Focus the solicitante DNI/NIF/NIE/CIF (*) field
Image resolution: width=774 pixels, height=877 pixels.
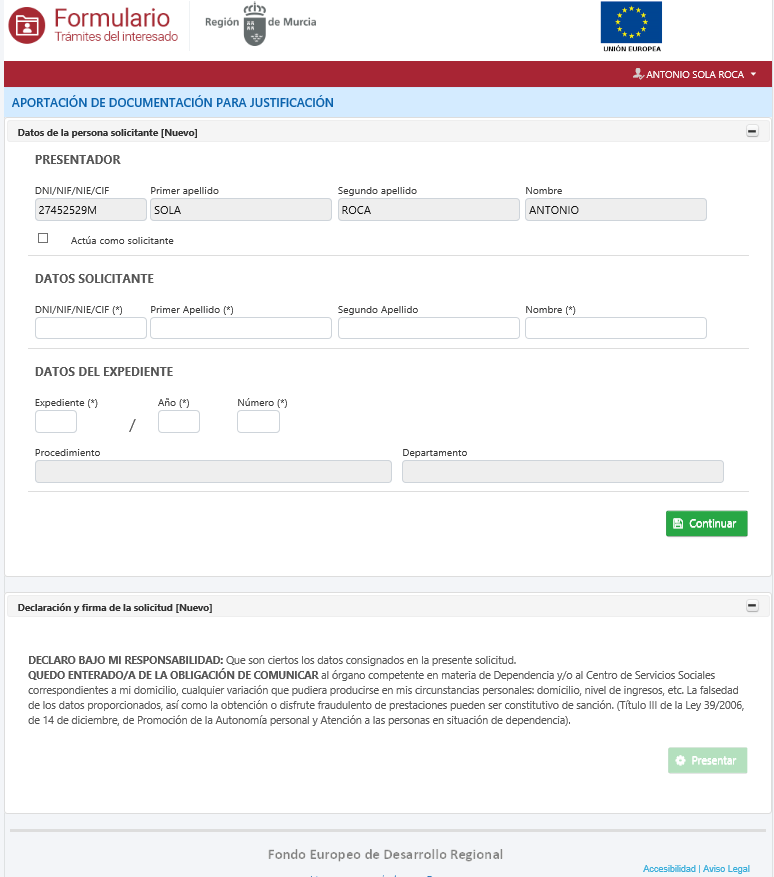tap(90, 328)
